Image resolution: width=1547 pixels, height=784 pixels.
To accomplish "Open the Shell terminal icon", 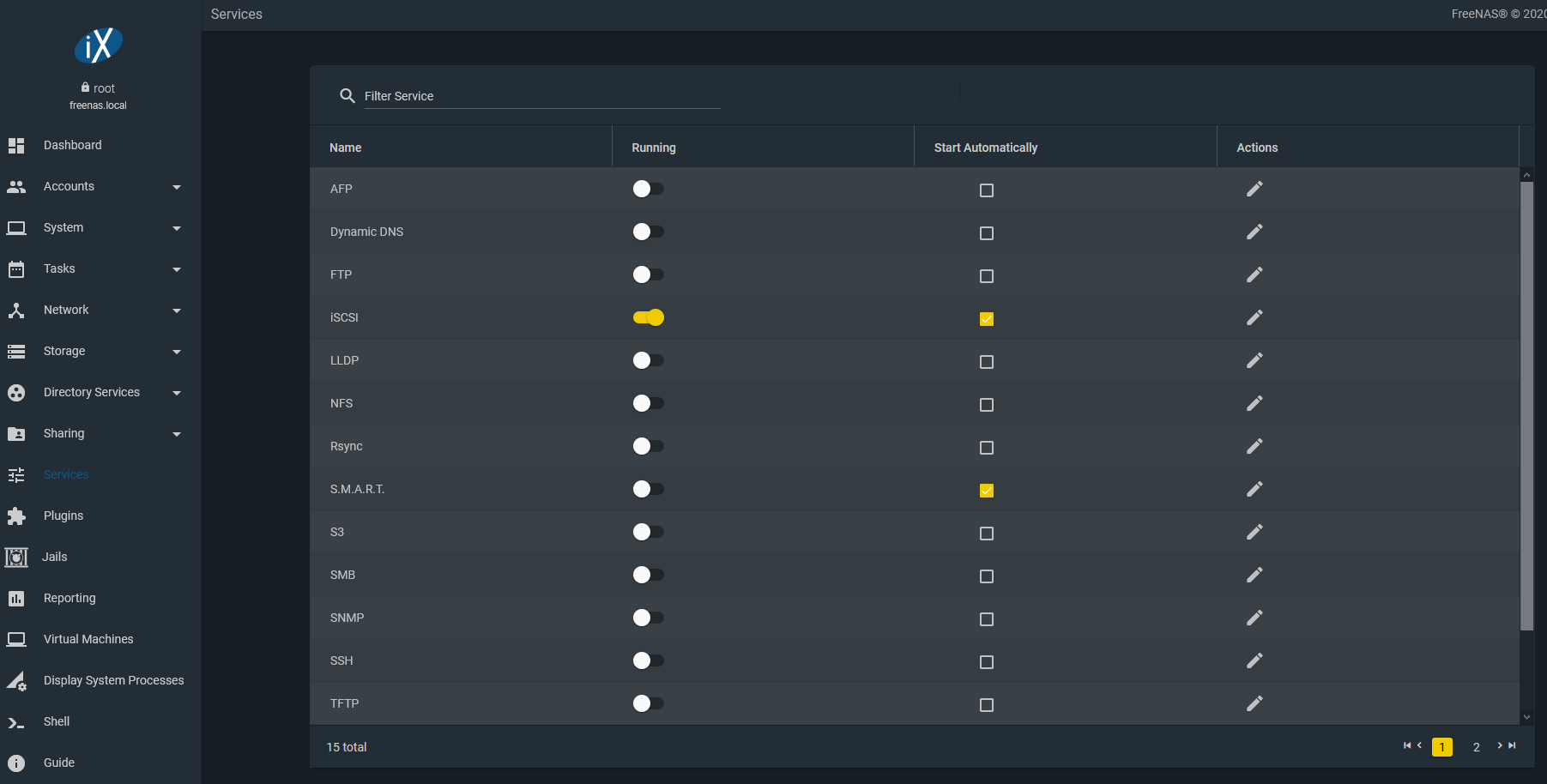I will coord(16,722).
